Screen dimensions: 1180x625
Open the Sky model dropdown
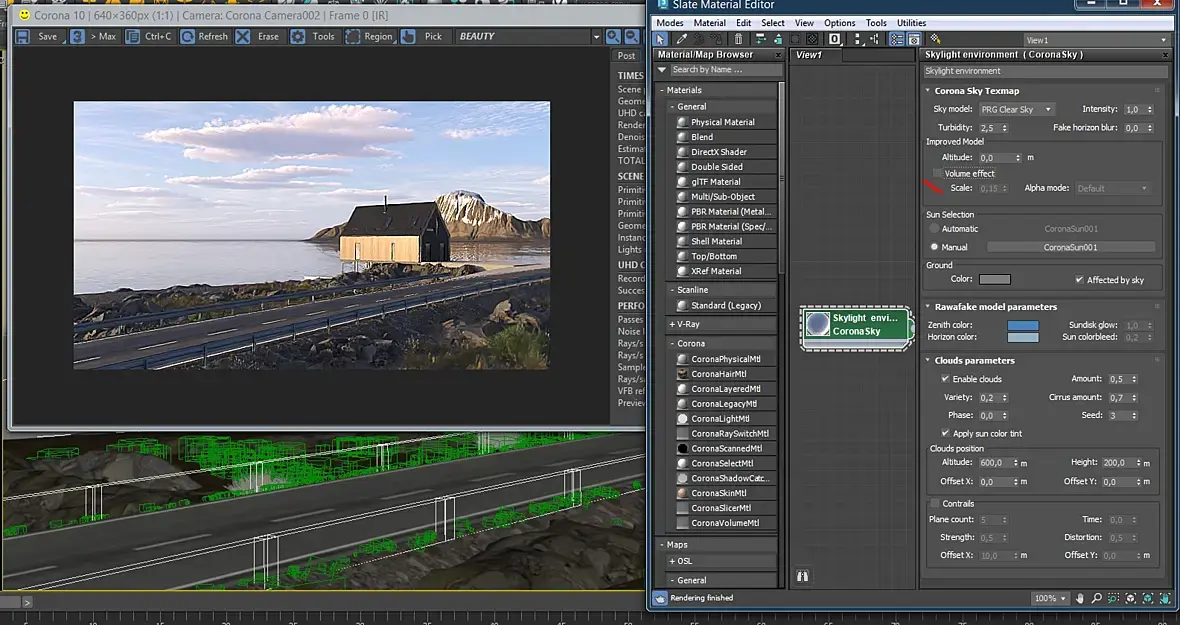point(1016,109)
